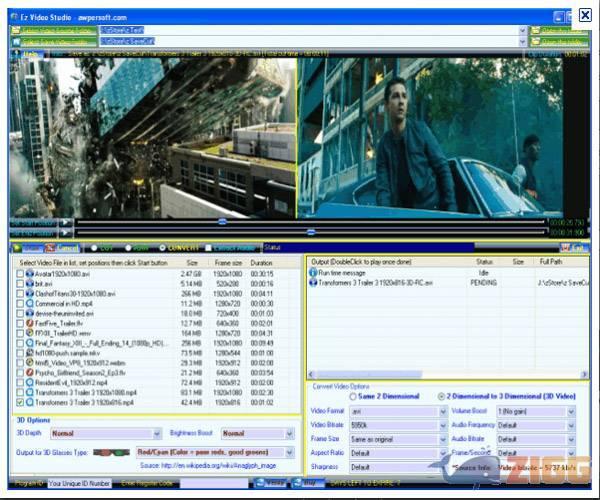The height and width of the screenshot is (500, 600).
Task: Click the info icon beside Run time message
Action: click(313, 272)
